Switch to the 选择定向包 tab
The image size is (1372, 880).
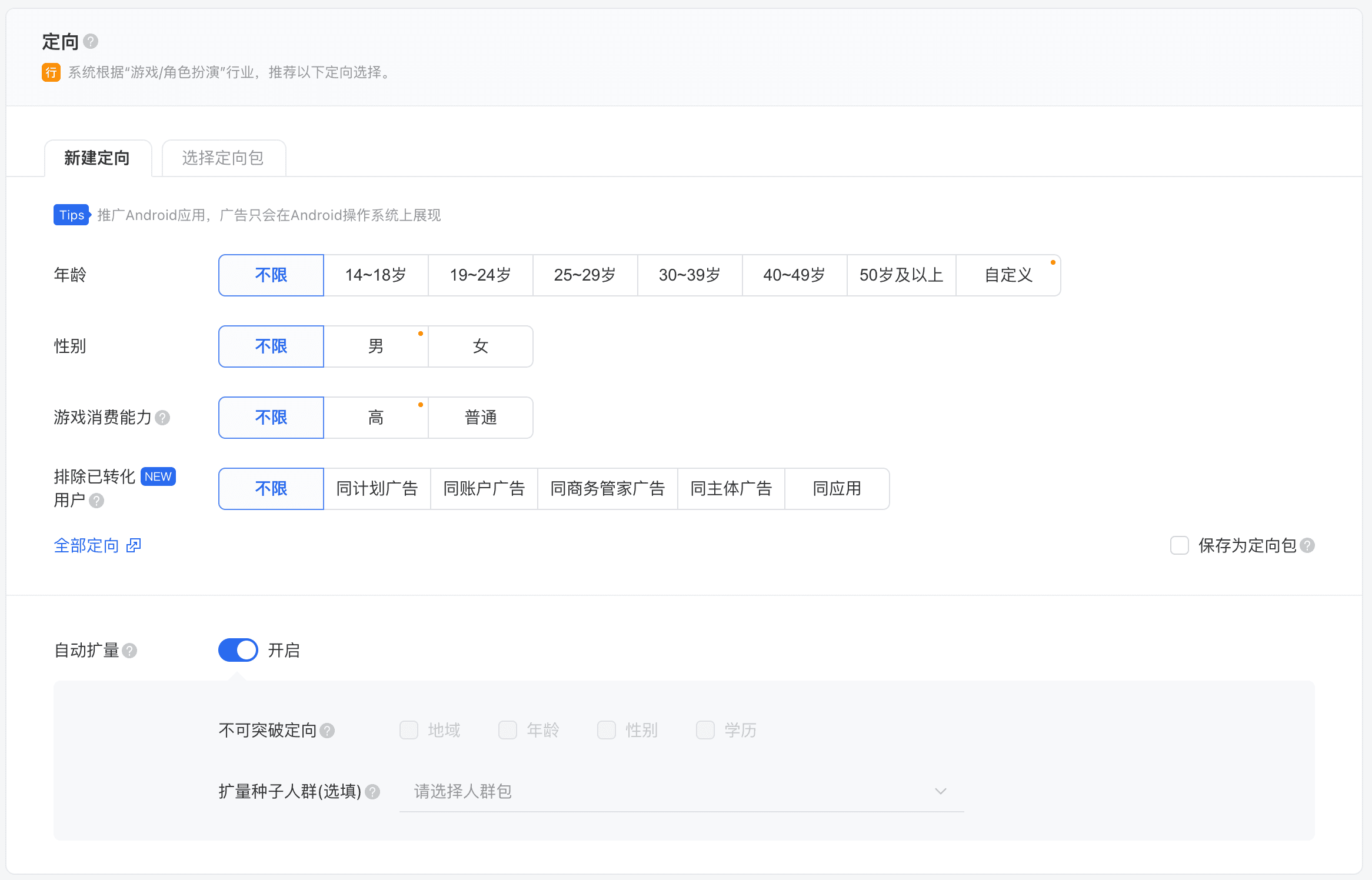223,158
